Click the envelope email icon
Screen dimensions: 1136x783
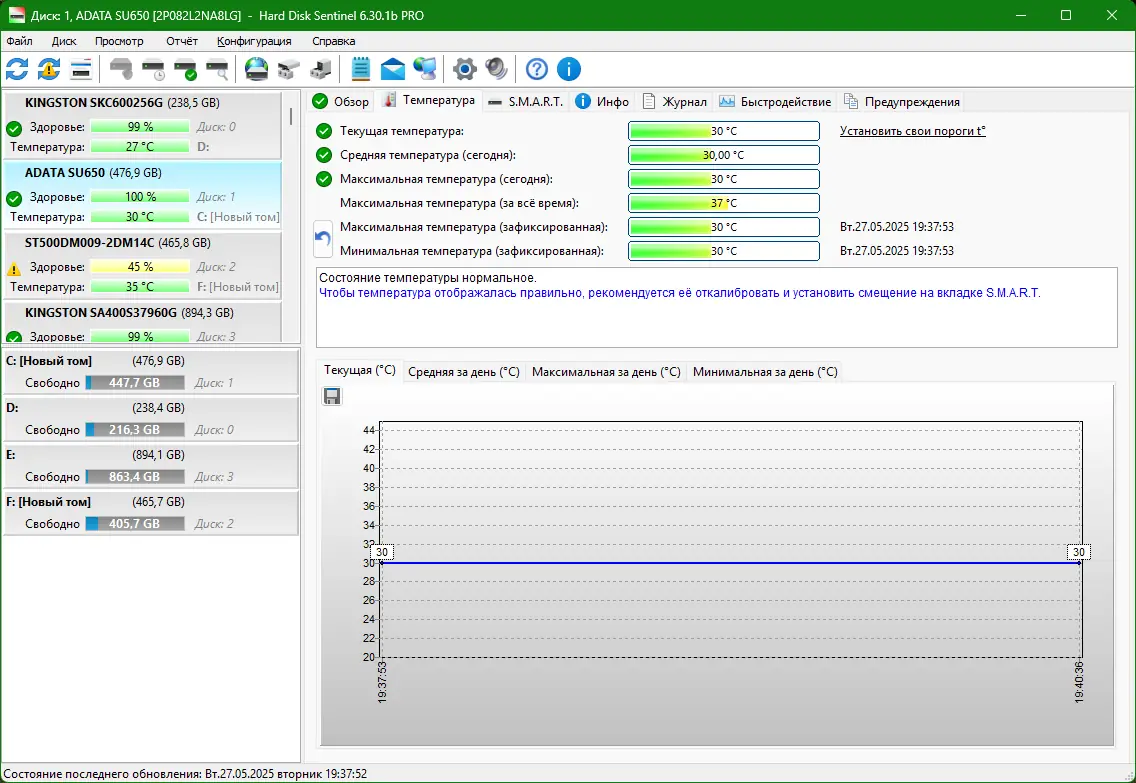[x=393, y=69]
